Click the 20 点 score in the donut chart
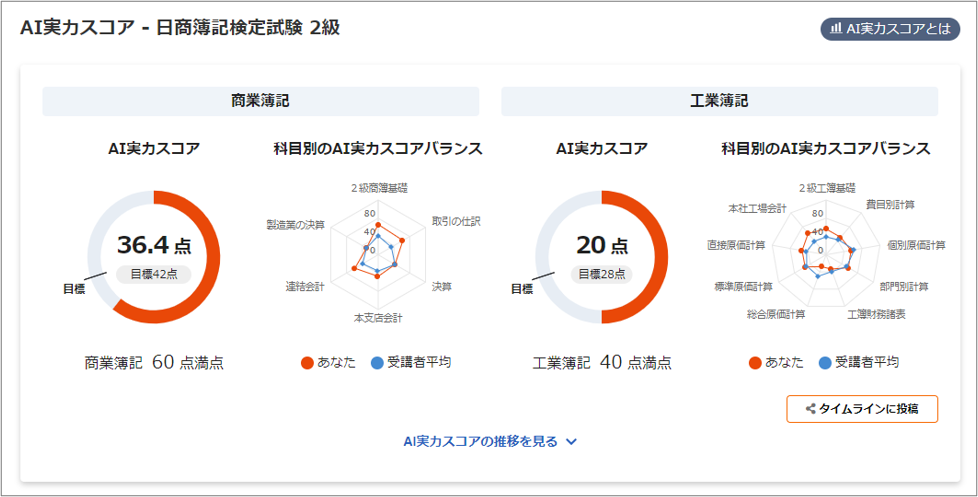Screen dimensions: 978x497 (602, 246)
